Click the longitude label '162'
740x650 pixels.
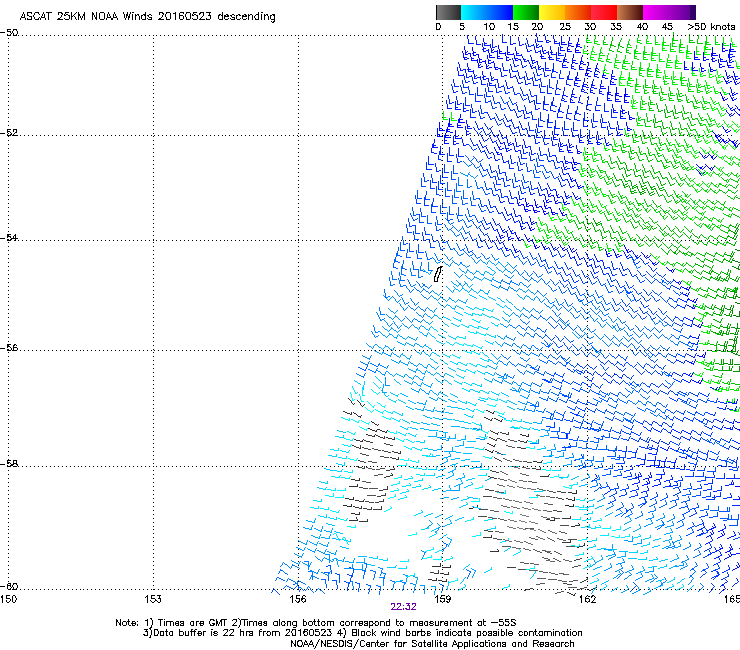point(587,599)
